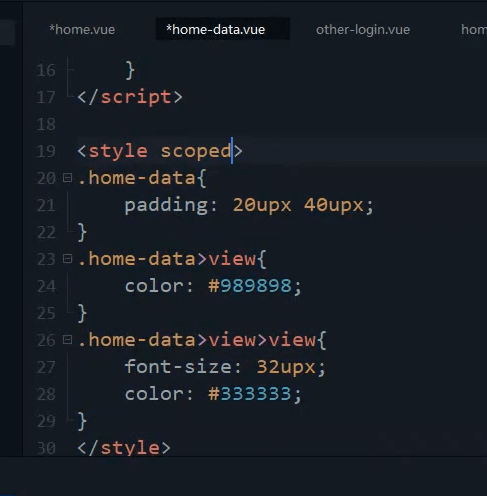This screenshot has height=496, width=487.
Task: Collapse the .home-data>view>view rule on line 26
Action: coord(67,340)
